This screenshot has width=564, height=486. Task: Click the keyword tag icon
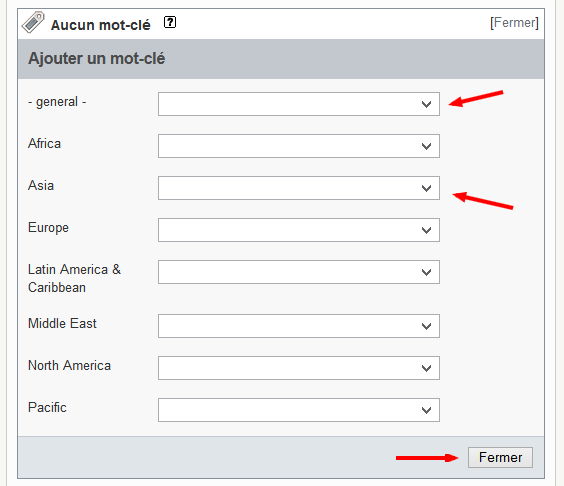pyautogui.click(x=33, y=22)
